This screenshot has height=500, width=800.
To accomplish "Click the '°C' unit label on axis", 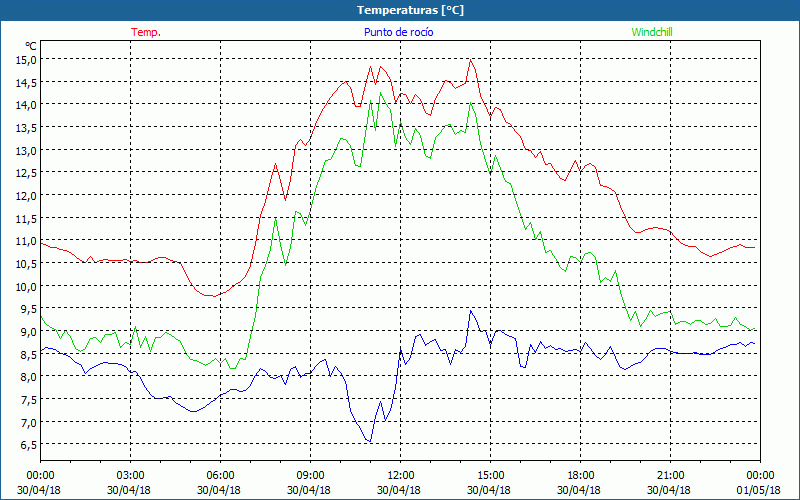I will coord(31,45).
